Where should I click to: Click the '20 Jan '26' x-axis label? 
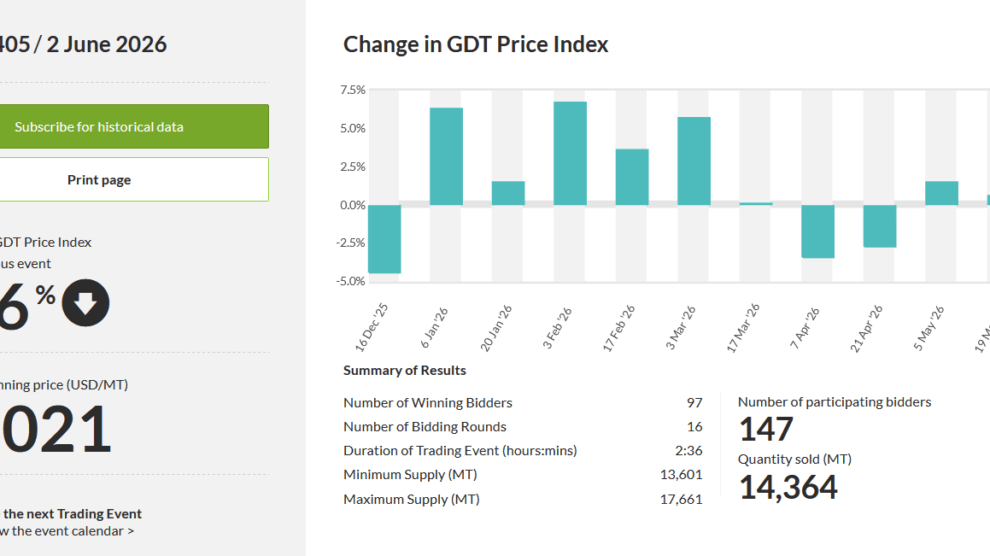[496, 328]
